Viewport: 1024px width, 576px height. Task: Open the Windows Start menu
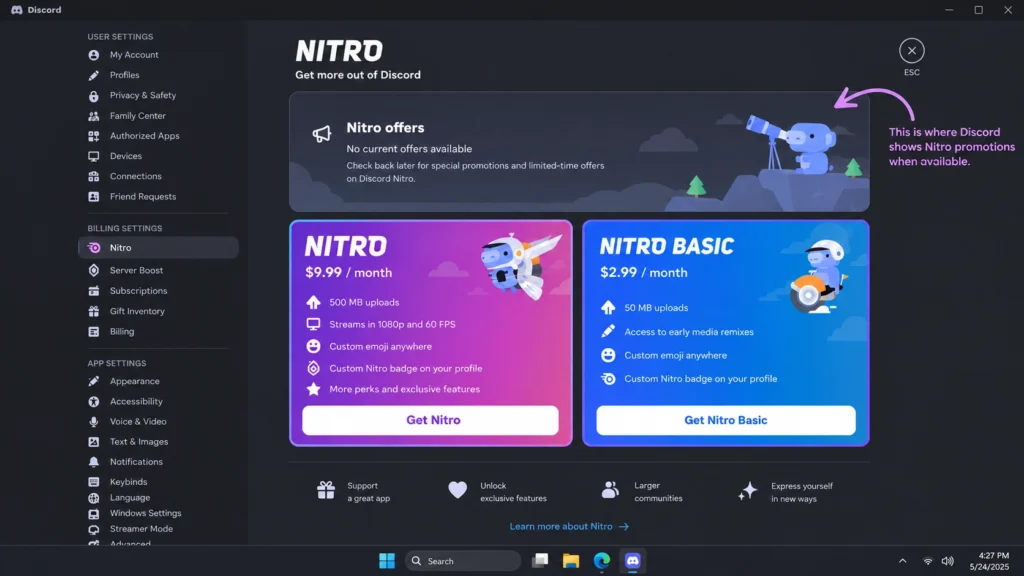click(x=387, y=561)
